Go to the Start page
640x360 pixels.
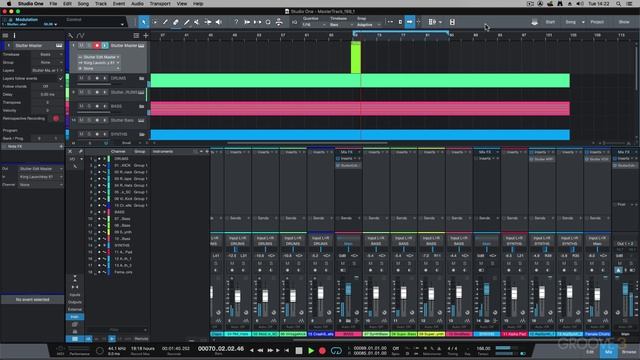point(550,22)
